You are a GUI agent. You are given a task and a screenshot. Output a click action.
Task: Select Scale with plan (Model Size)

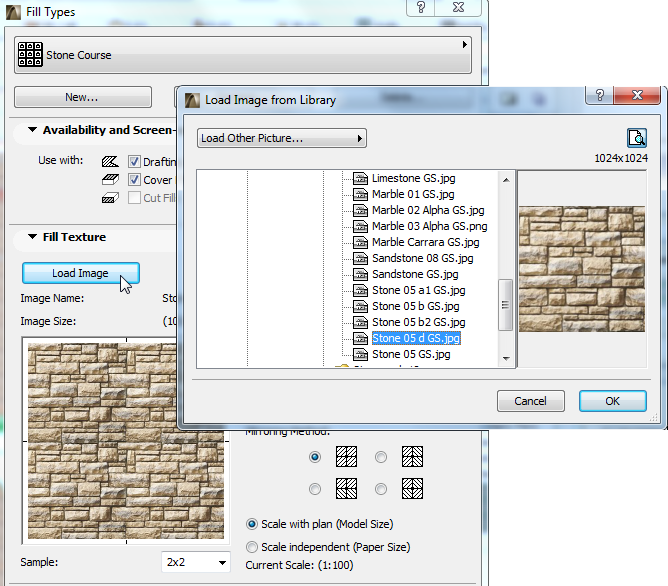[320, 524]
